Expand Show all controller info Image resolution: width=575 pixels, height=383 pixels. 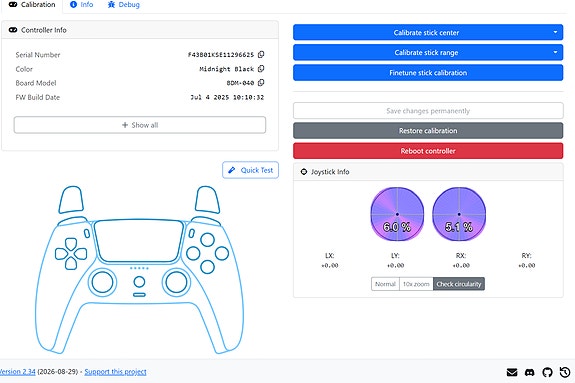click(x=140, y=125)
